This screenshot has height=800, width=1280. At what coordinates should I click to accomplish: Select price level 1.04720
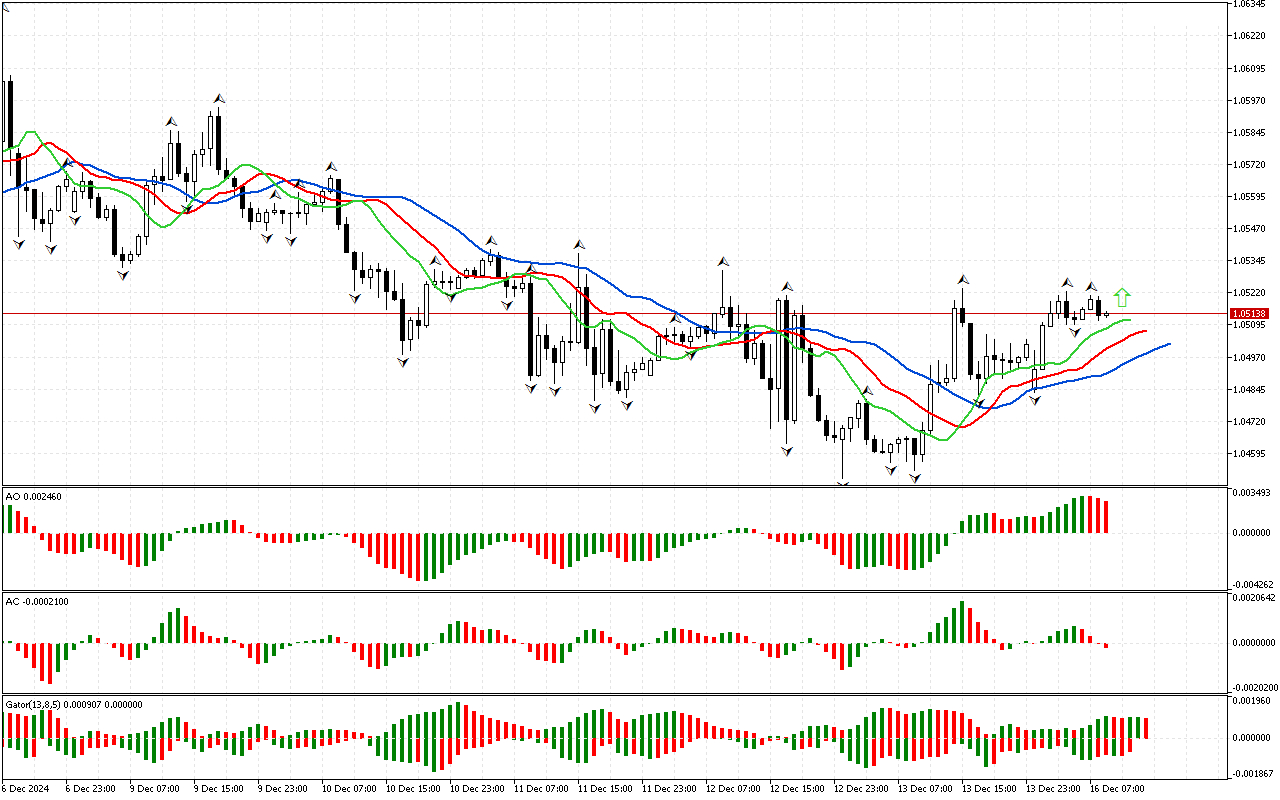coord(1249,421)
